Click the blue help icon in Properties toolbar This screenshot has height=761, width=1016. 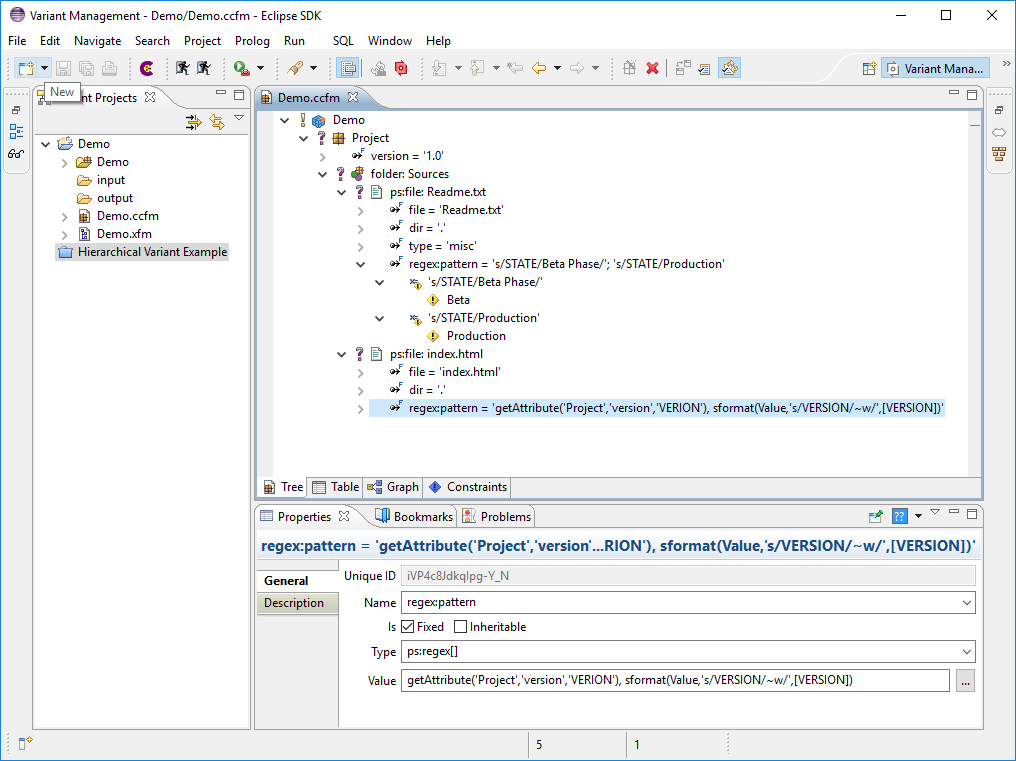[900, 516]
